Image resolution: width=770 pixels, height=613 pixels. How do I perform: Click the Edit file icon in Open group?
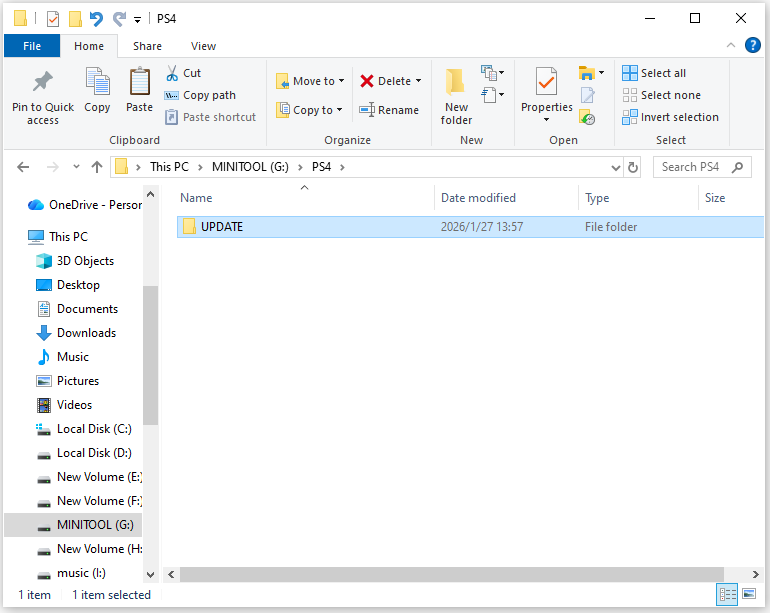[587, 95]
